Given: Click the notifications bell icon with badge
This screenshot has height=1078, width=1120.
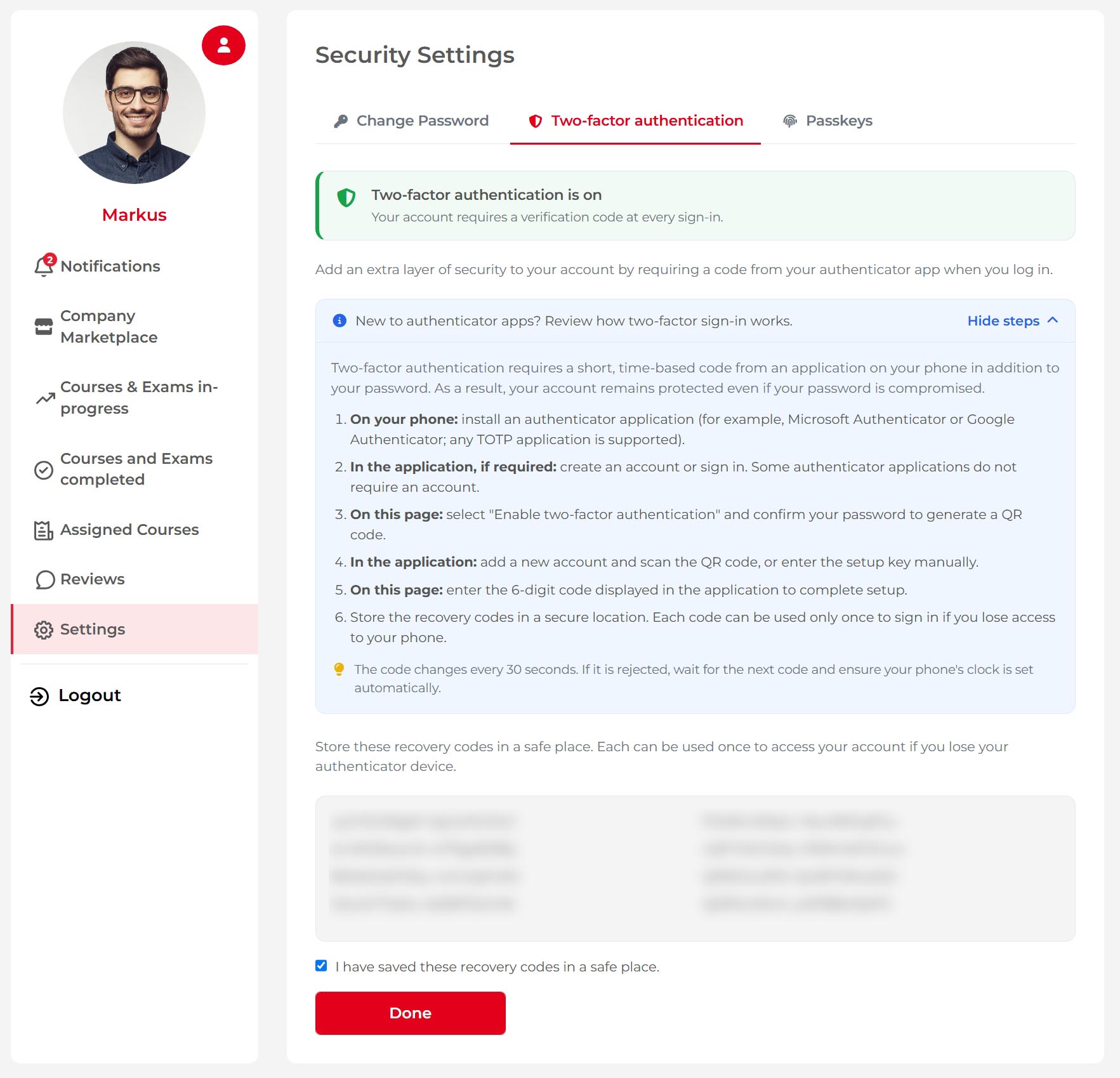Looking at the screenshot, I should click(x=44, y=265).
